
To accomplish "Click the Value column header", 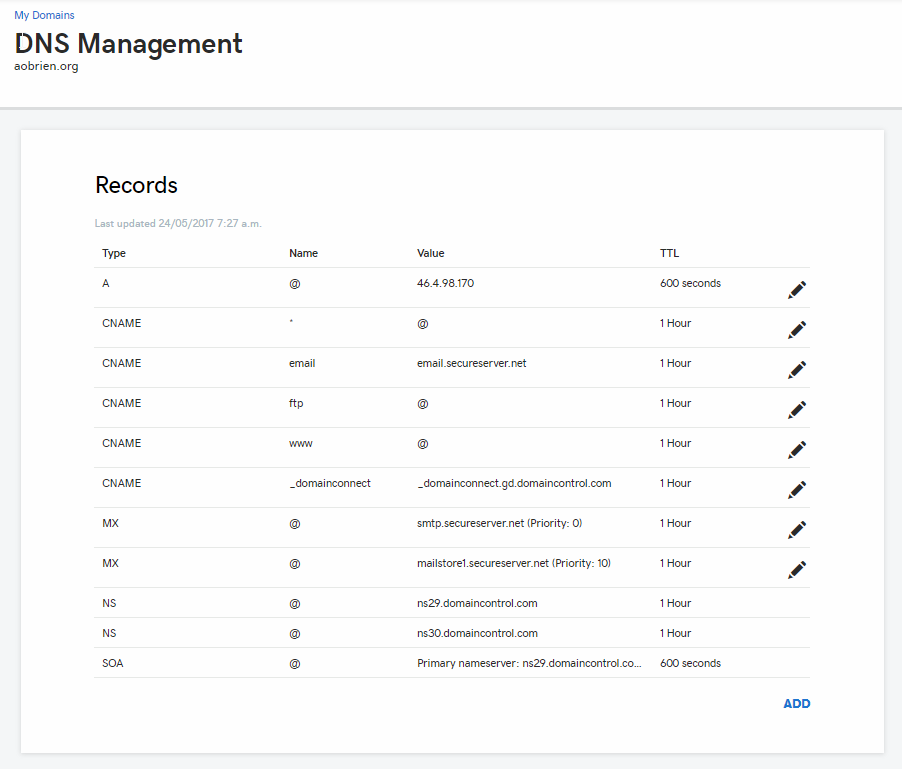I will [x=430, y=253].
